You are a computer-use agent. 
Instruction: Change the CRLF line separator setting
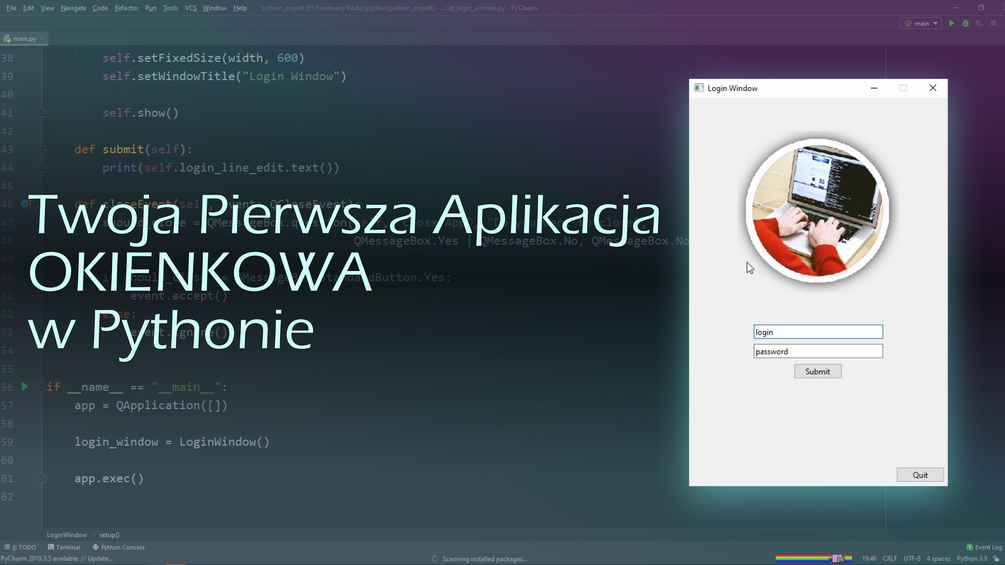[x=890, y=559]
